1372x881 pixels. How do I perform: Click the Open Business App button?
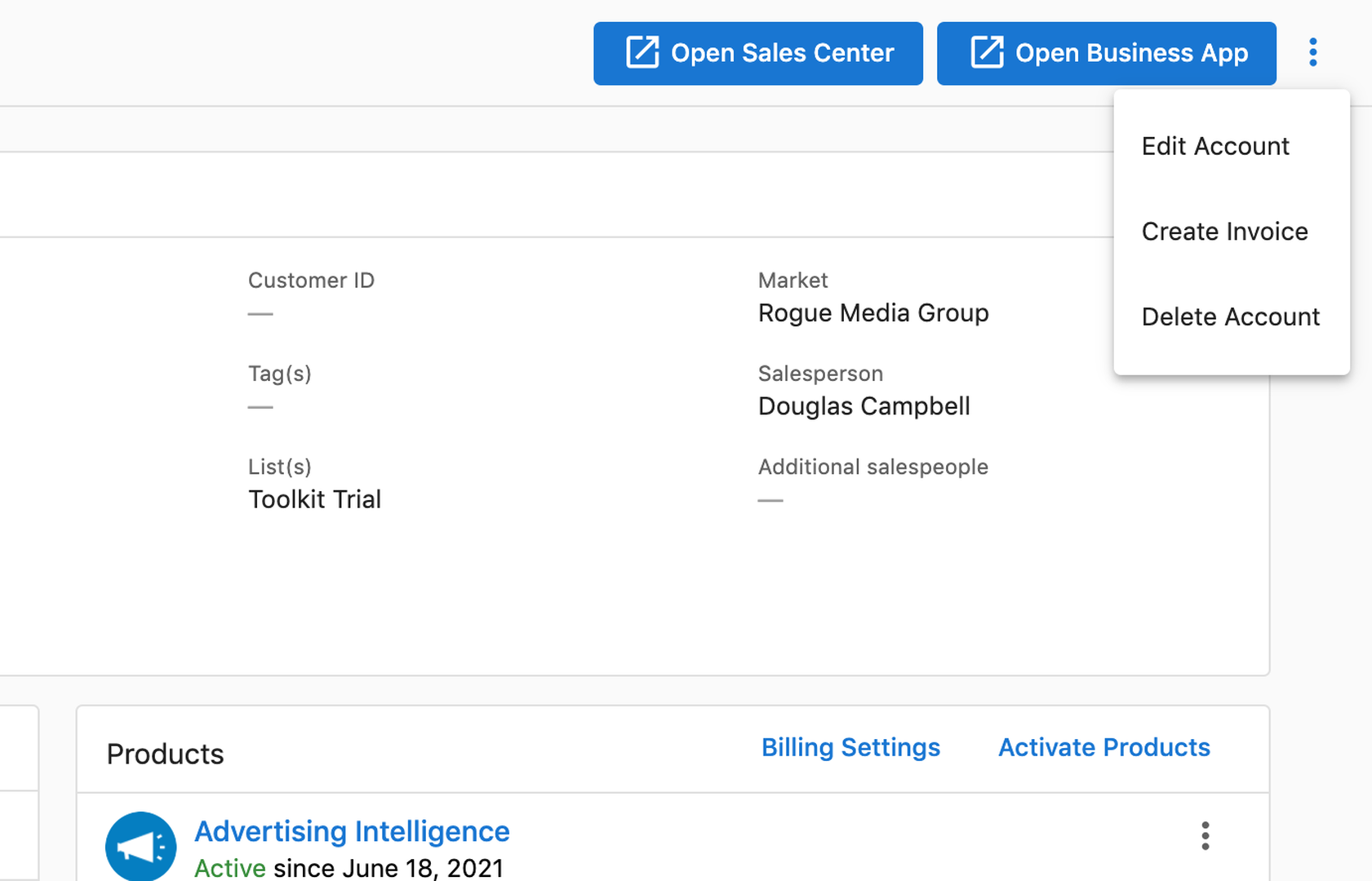tap(1106, 53)
